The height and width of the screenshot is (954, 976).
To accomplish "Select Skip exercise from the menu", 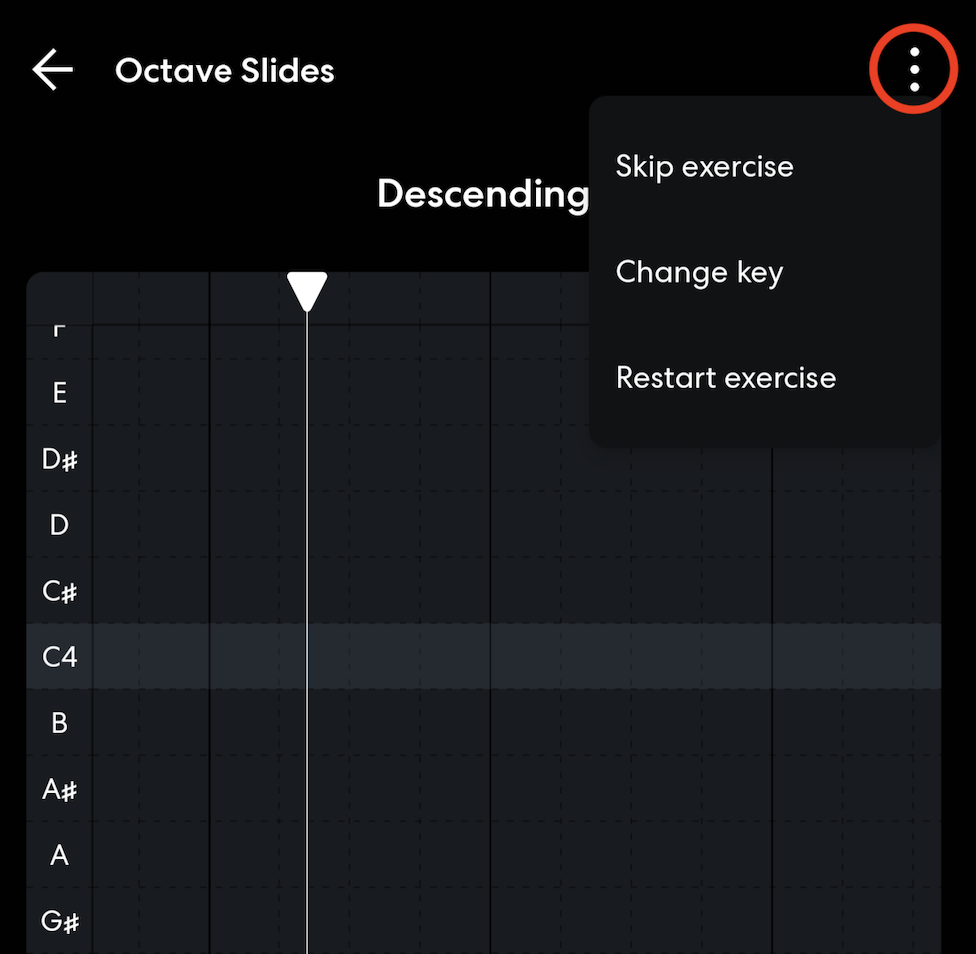I will point(704,166).
